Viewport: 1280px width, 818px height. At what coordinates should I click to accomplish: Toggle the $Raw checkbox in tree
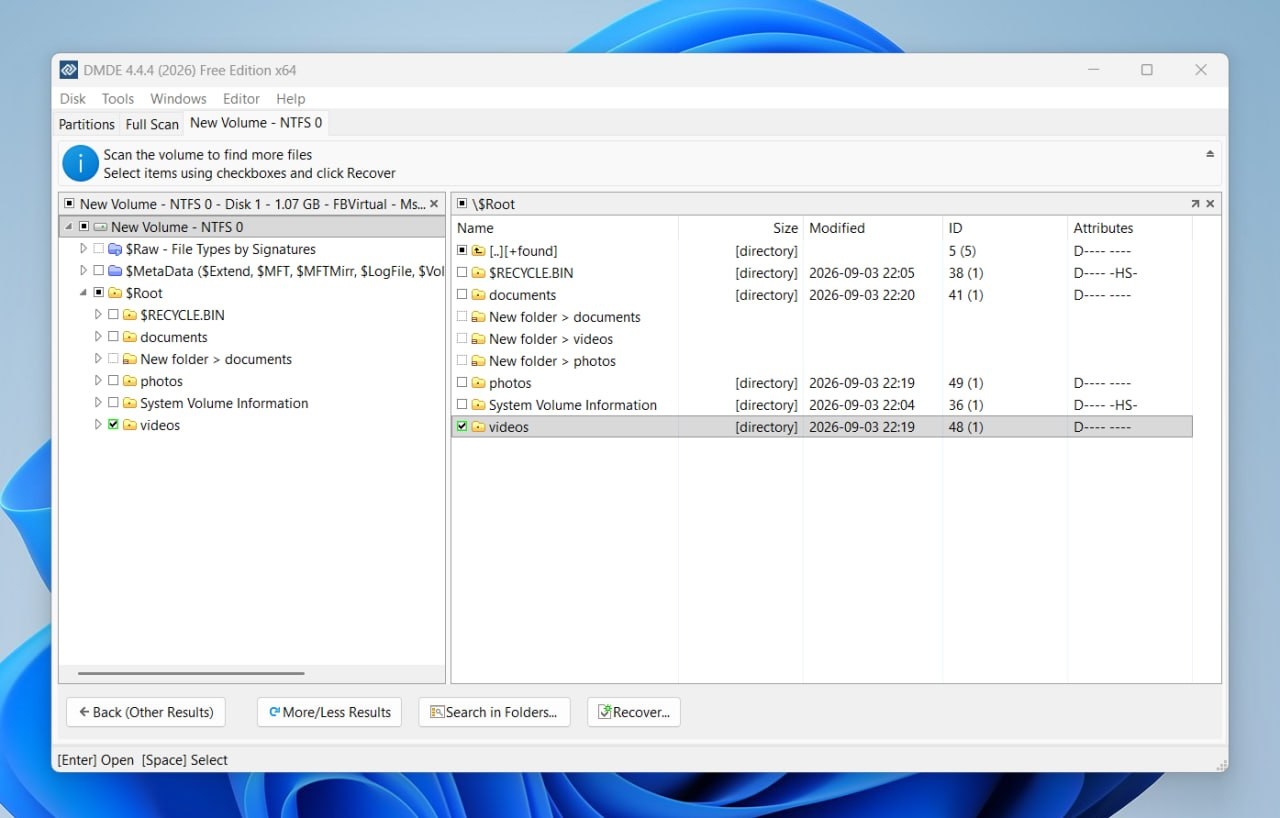[x=98, y=249]
